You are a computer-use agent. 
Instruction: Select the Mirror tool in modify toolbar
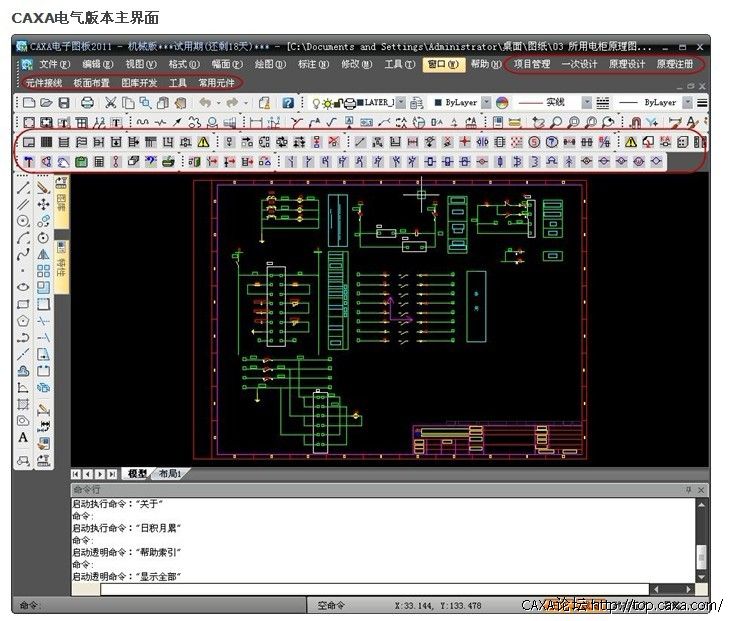pyautogui.click(x=43, y=255)
